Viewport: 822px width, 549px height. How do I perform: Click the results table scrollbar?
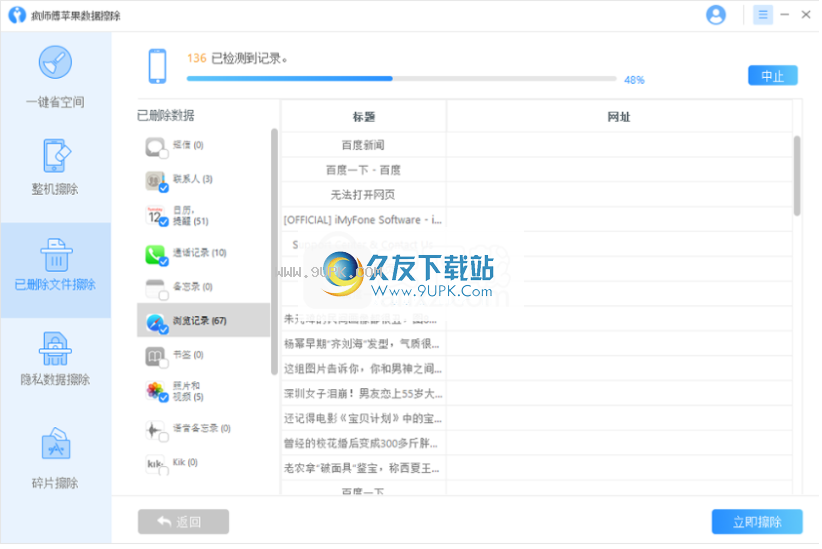click(799, 177)
